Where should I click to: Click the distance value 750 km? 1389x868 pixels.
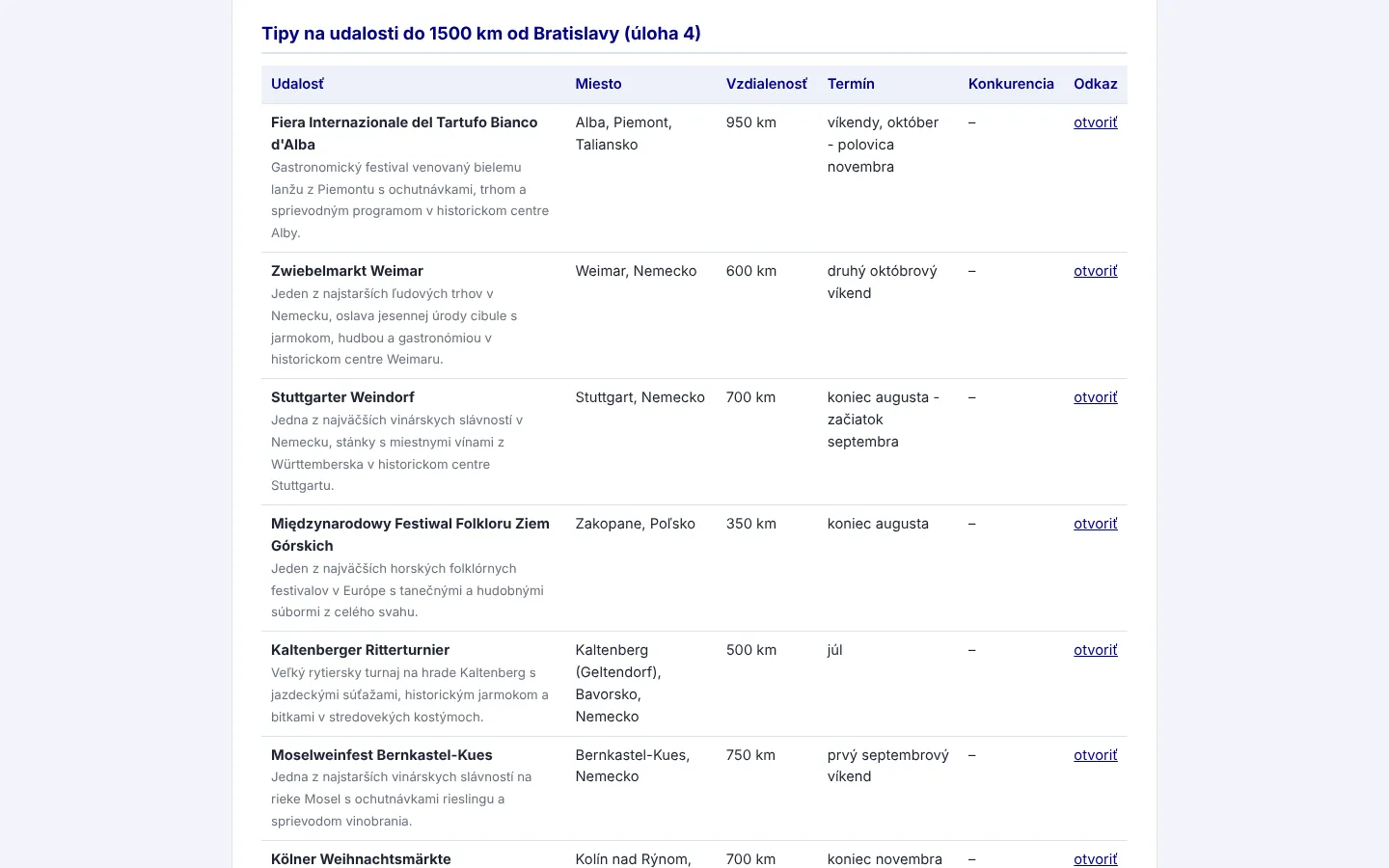[x=750, y=755]
